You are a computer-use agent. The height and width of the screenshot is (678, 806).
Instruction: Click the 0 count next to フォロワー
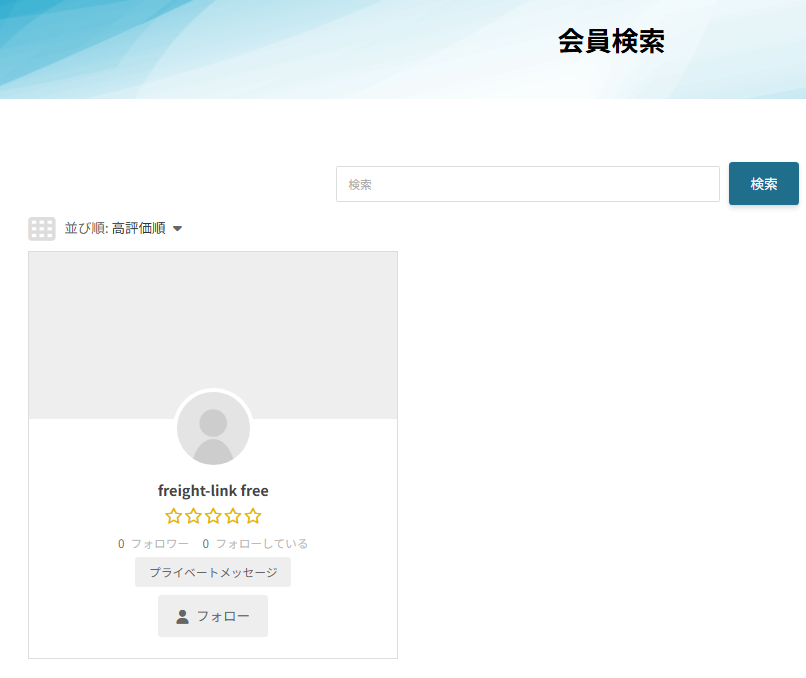pyautogui.click(x=121, y=544)
